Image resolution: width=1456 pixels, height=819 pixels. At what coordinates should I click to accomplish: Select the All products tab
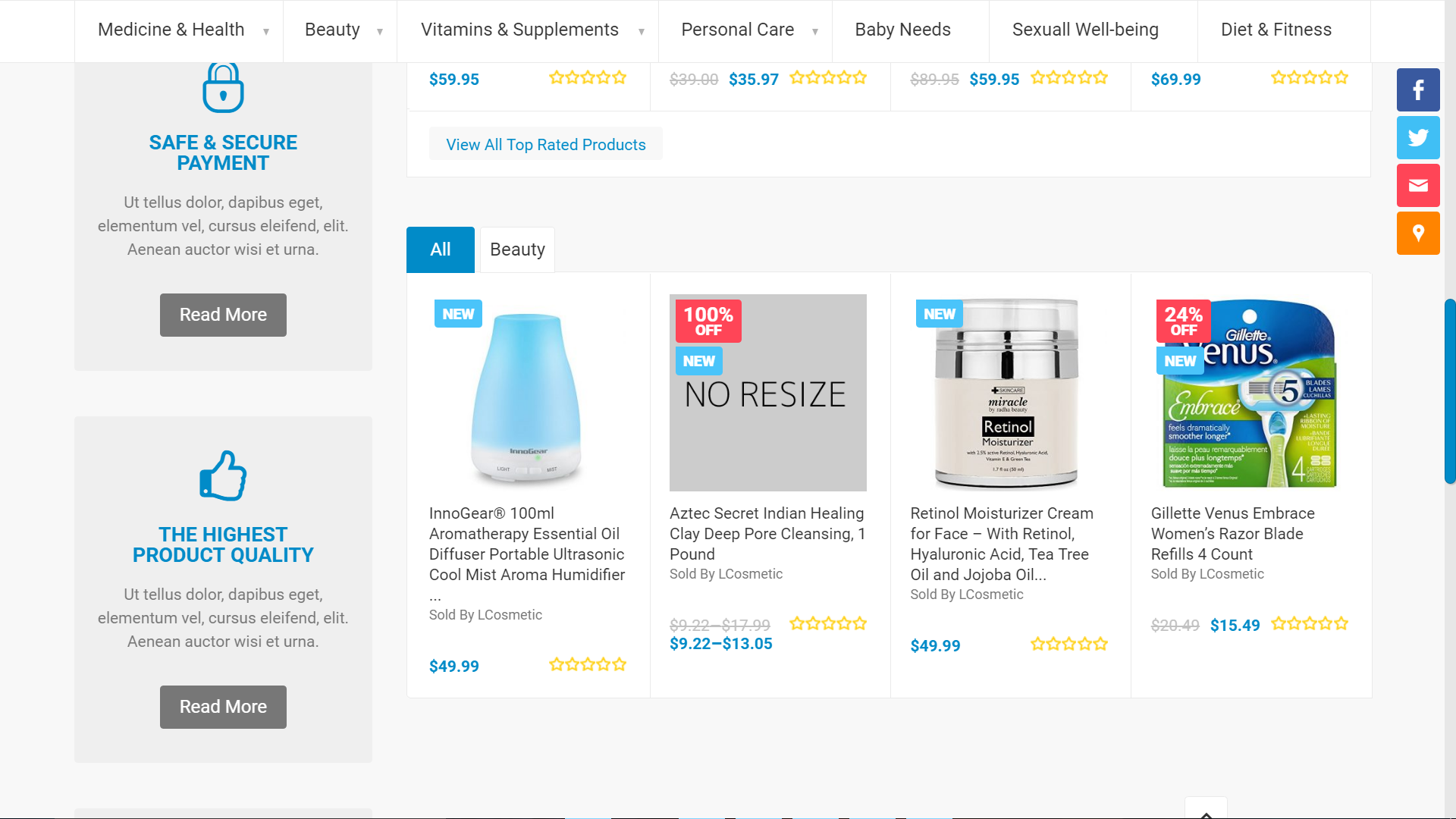point(441,249)
